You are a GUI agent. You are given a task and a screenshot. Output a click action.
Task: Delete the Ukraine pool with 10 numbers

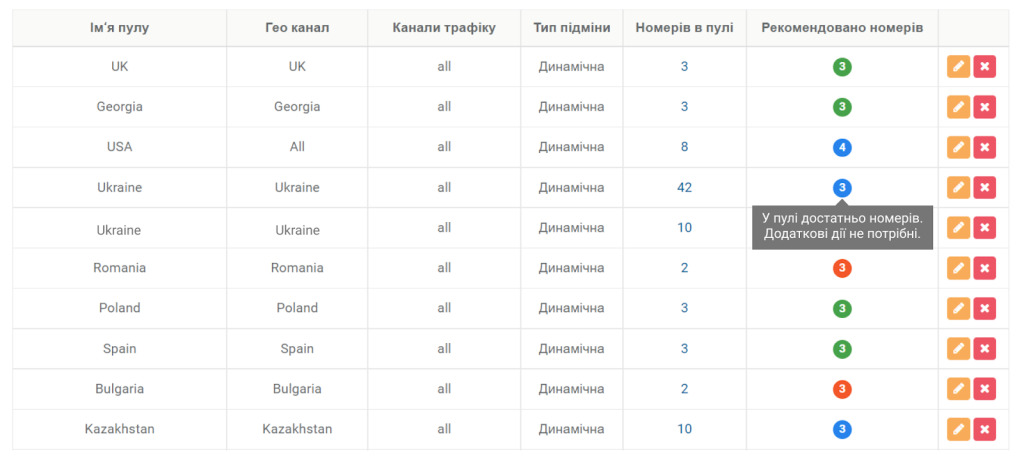984,228
